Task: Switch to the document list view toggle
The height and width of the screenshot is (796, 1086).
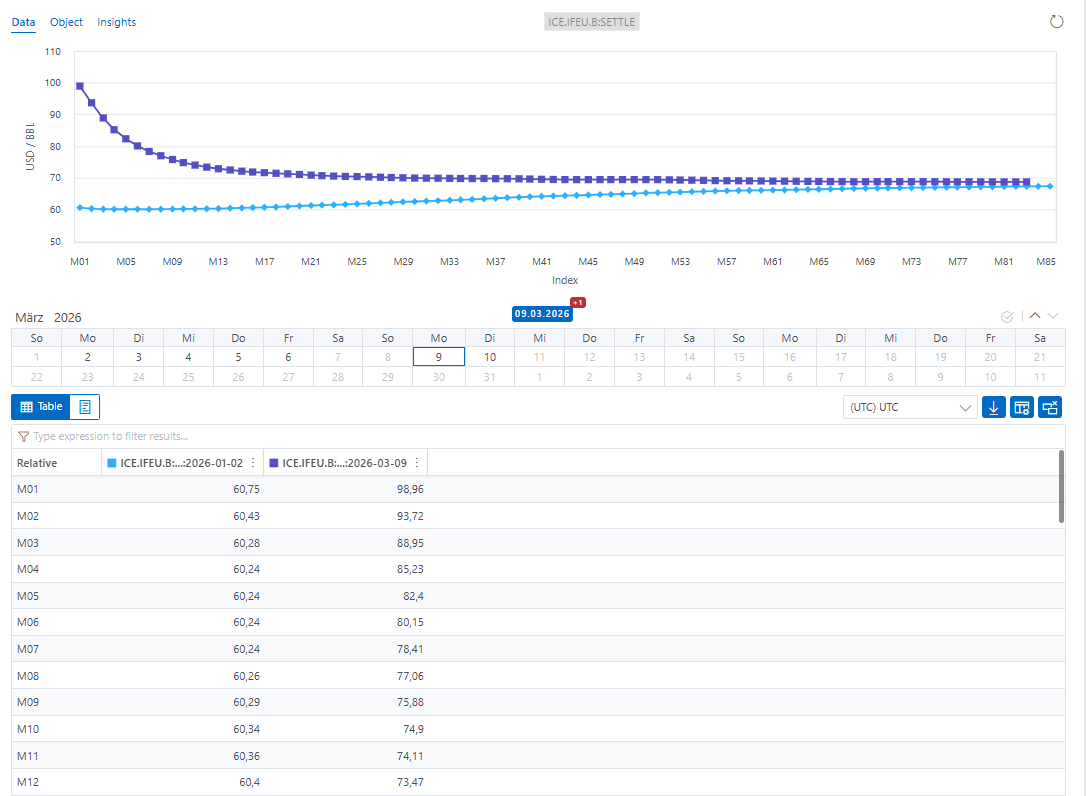Action: point(85,407)
